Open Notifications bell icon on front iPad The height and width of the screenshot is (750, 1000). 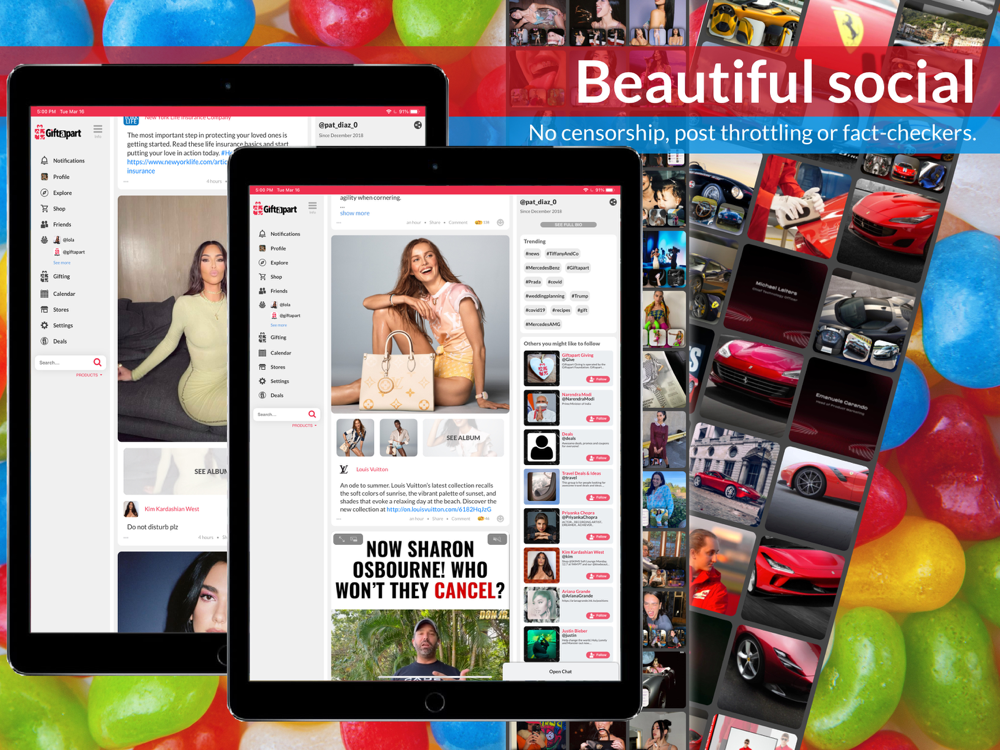pos(262,234)
